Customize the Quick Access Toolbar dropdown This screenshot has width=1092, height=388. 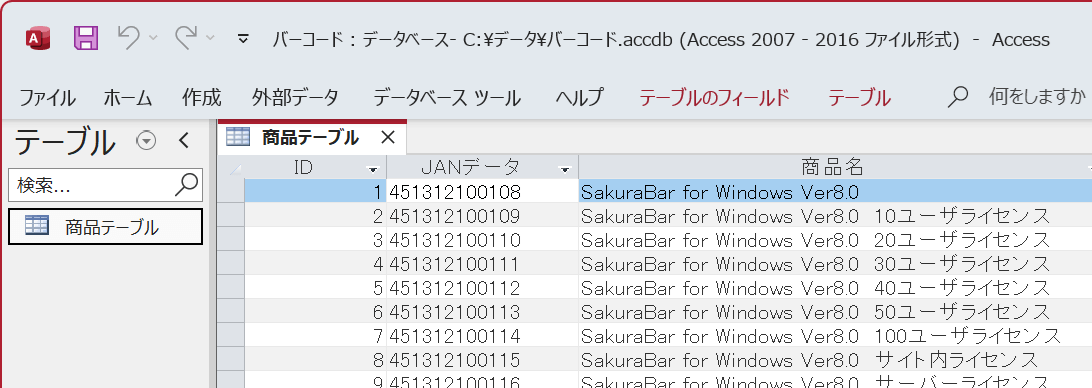point(243,39)
